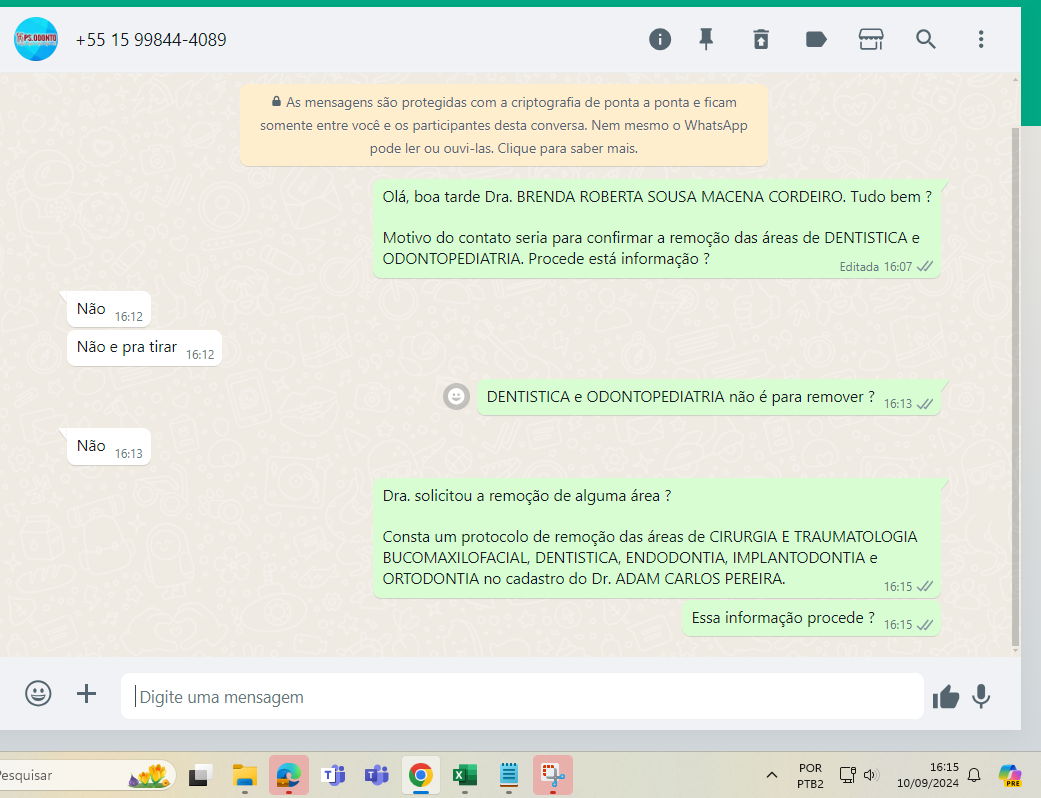Switch to Google Chrome in taskbar
This screenshot has width=1041, height=798.
421,775
